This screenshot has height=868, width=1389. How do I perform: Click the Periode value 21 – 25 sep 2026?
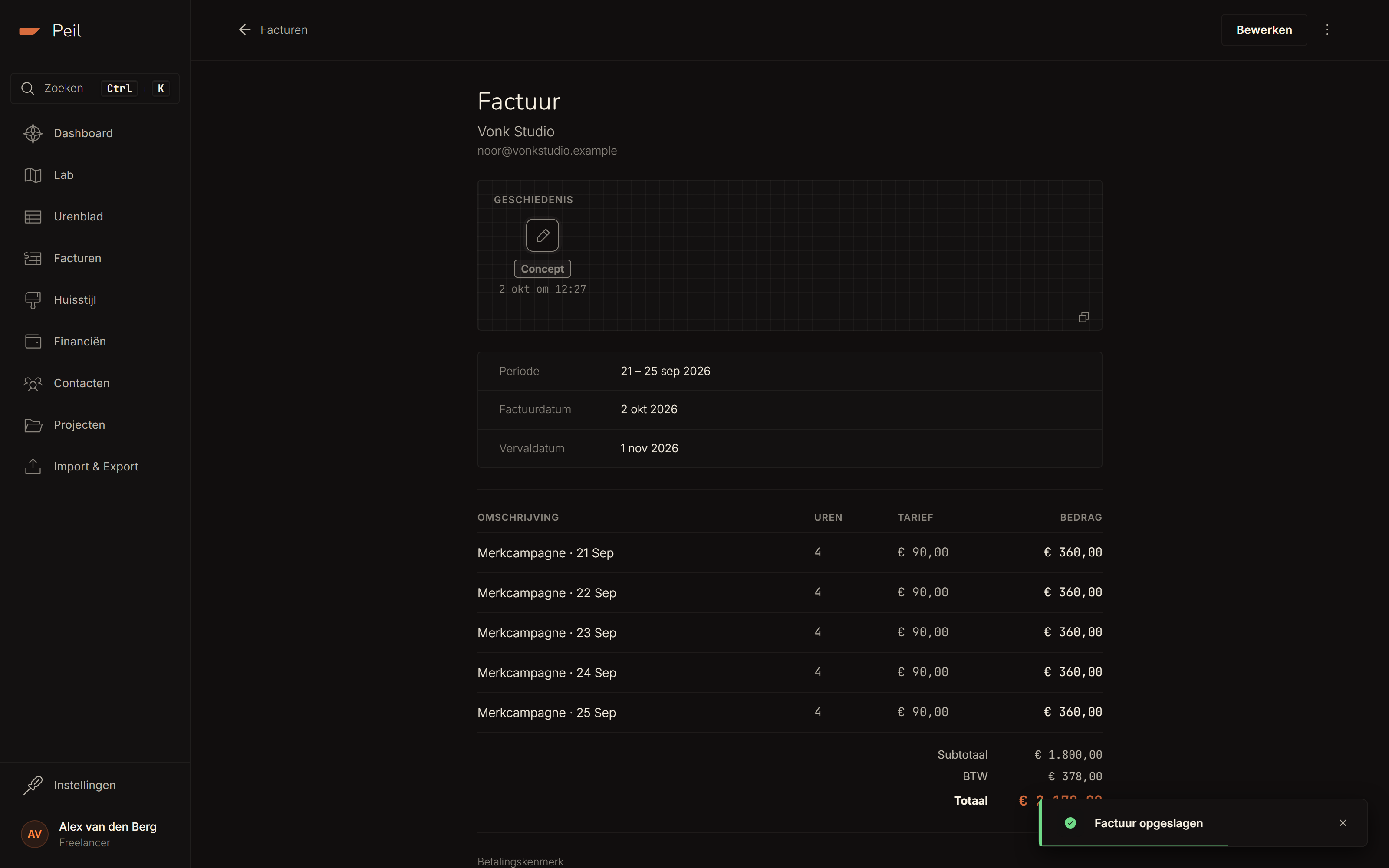pyautogui.click(x=665, y=371)
